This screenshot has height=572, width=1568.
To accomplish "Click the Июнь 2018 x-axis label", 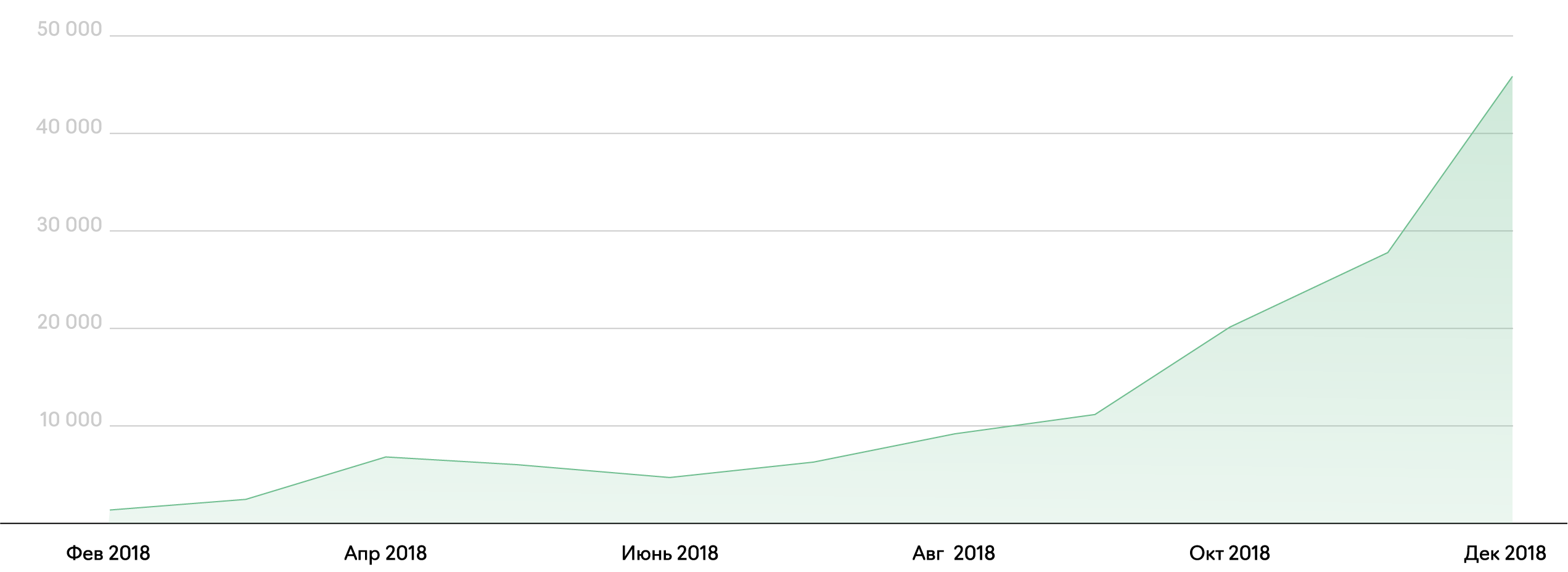I will click(x=670, y=553).
